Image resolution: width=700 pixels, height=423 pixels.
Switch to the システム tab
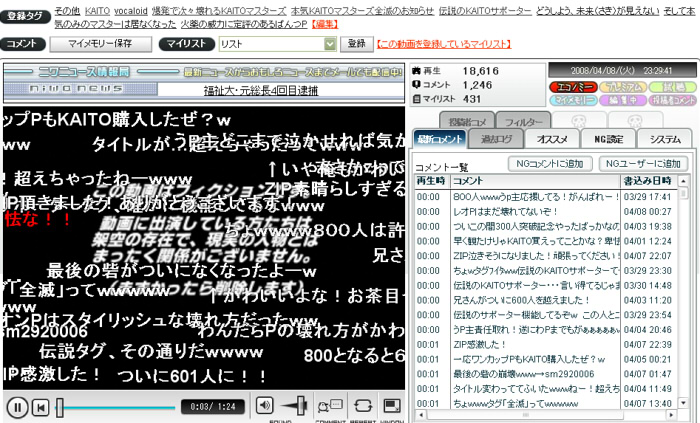click(665, 139)
